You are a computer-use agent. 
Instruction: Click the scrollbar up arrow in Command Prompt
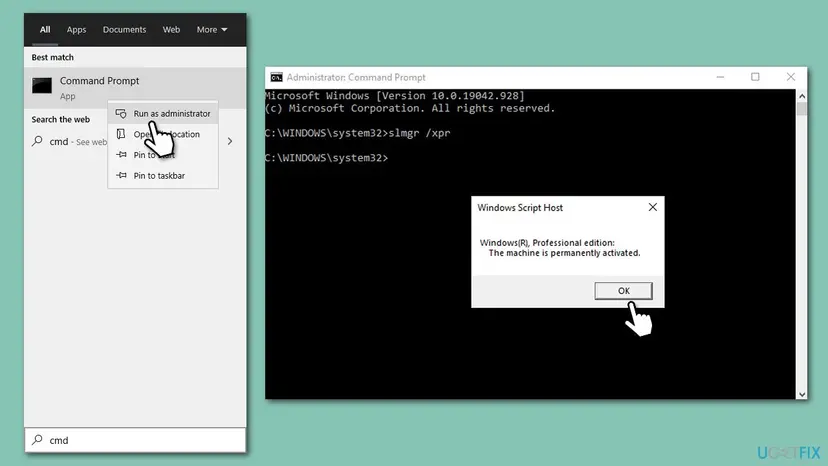click(802, 96)
